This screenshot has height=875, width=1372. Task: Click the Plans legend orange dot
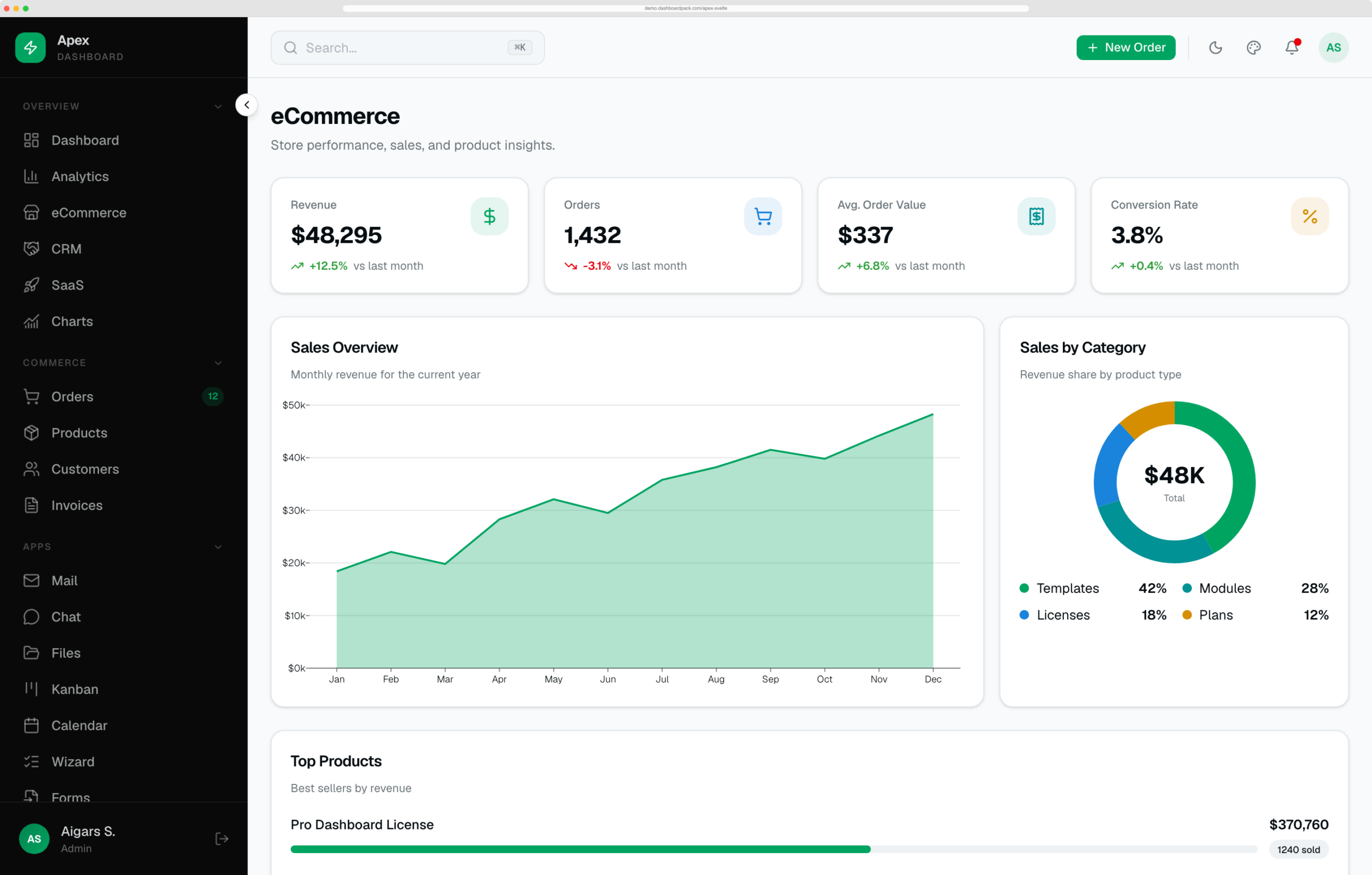click(x=1188, y=615)
